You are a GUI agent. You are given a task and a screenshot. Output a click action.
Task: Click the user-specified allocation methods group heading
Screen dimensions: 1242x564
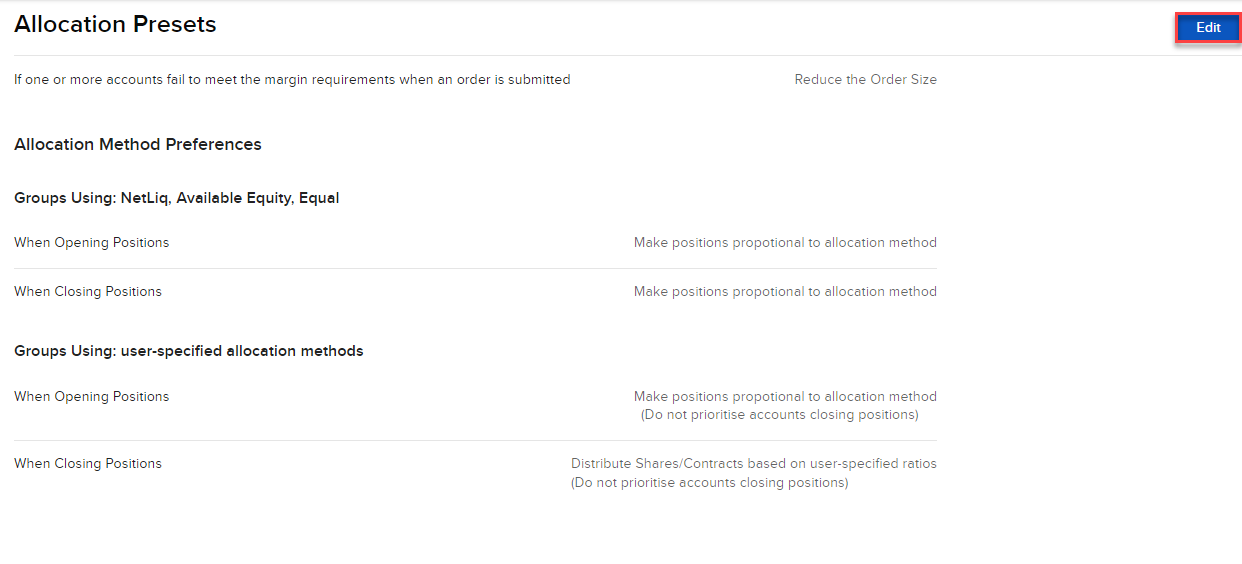pyautogui.click(x=189, y=351)
